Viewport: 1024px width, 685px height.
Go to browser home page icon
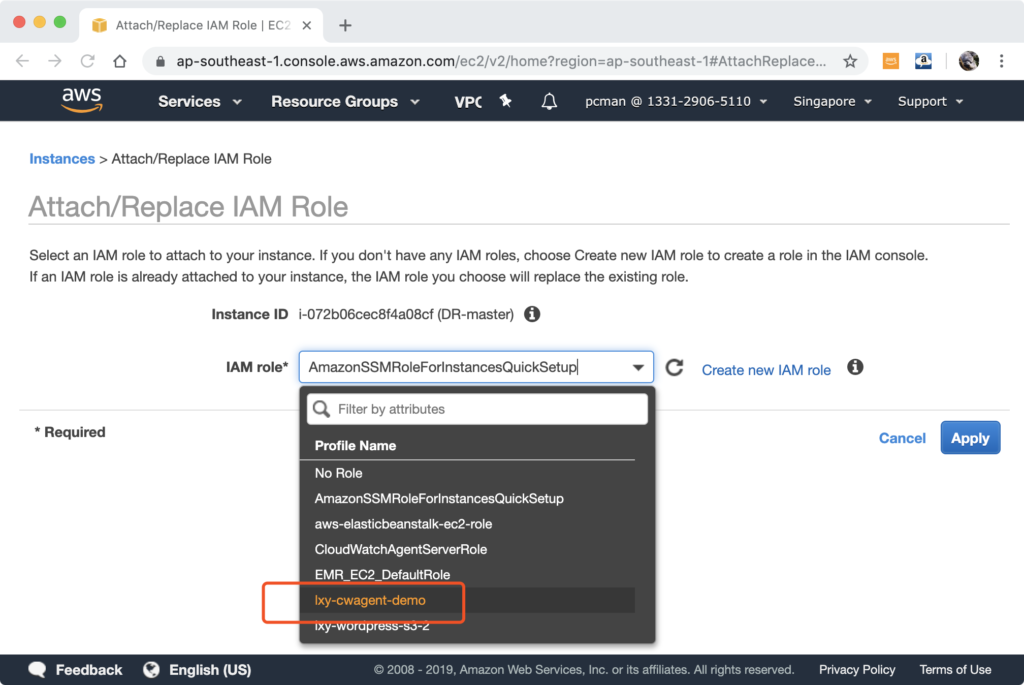(120, 61)
